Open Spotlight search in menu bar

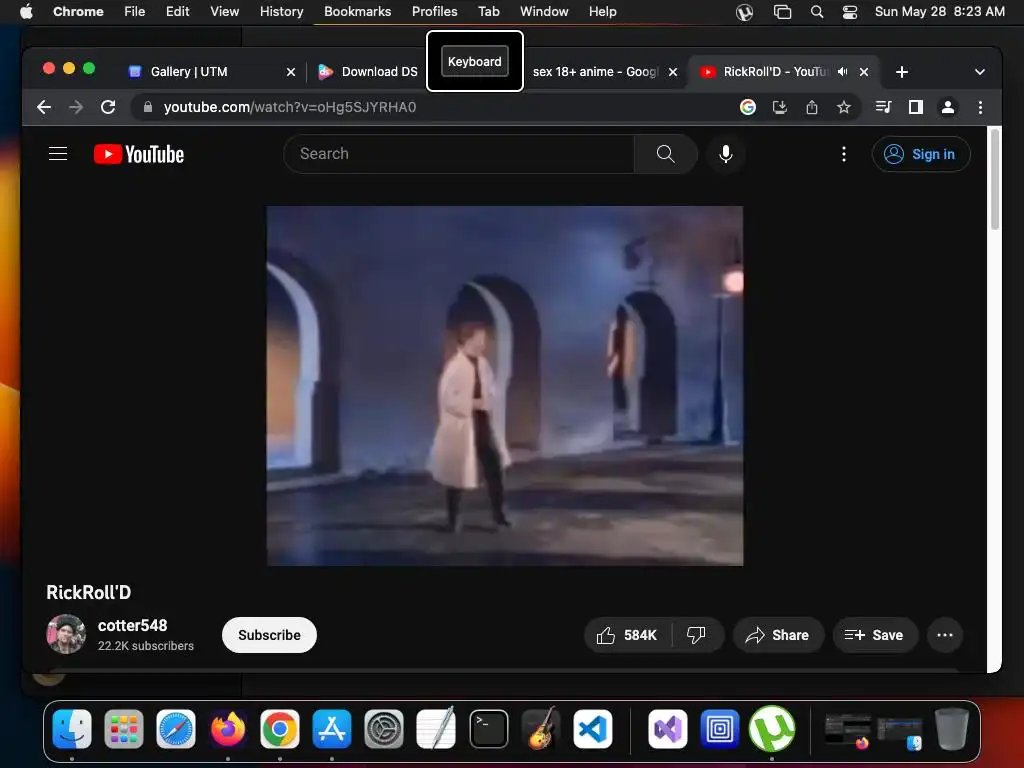816,12
